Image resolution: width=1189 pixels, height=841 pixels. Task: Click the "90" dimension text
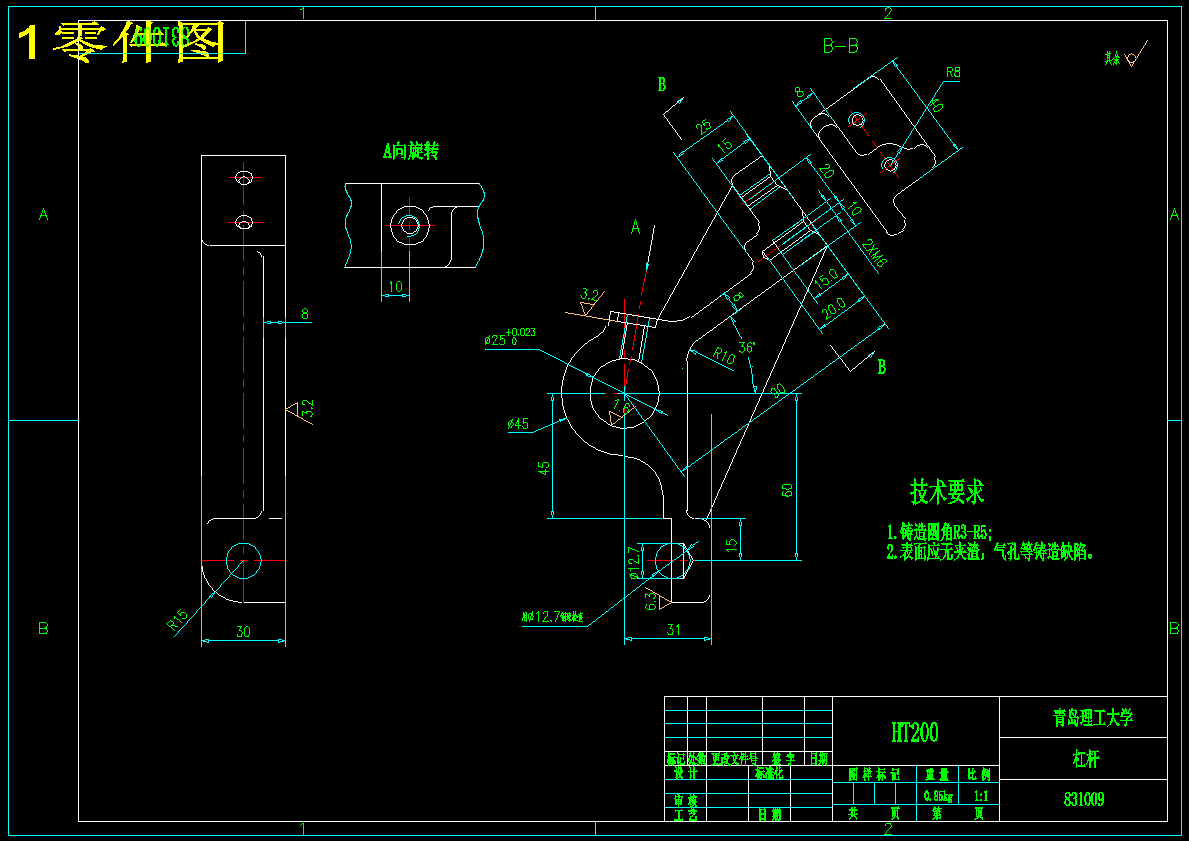point(778,391)
